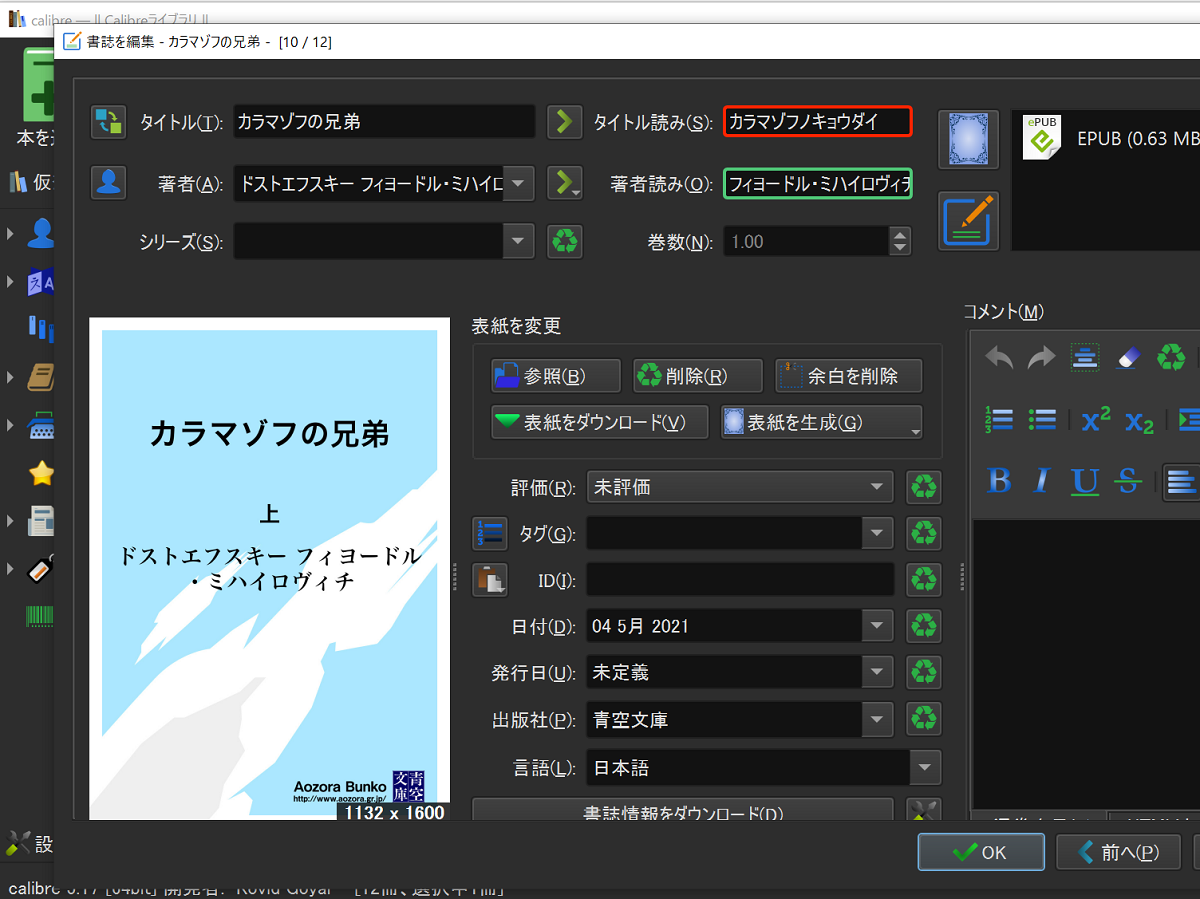Click the OK button
This screenshot has height=899, width=1200.
click(x=980, y=852)
